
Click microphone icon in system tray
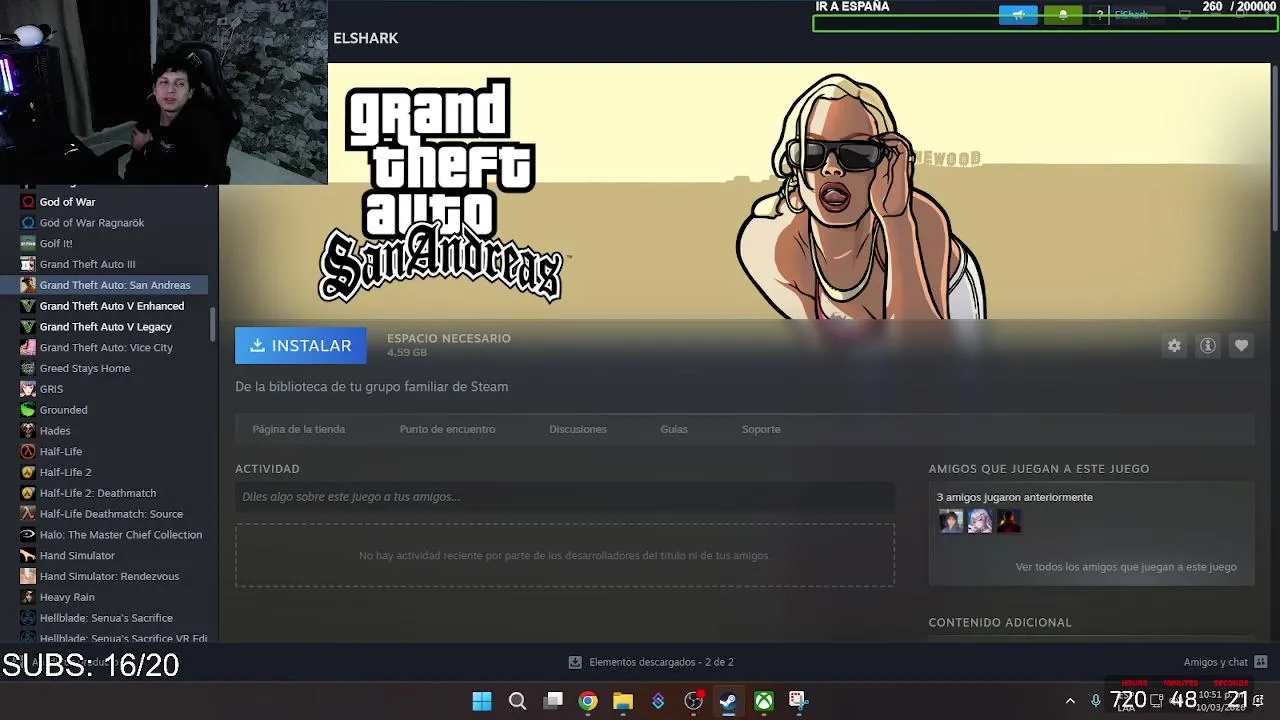coord(1096,701)
